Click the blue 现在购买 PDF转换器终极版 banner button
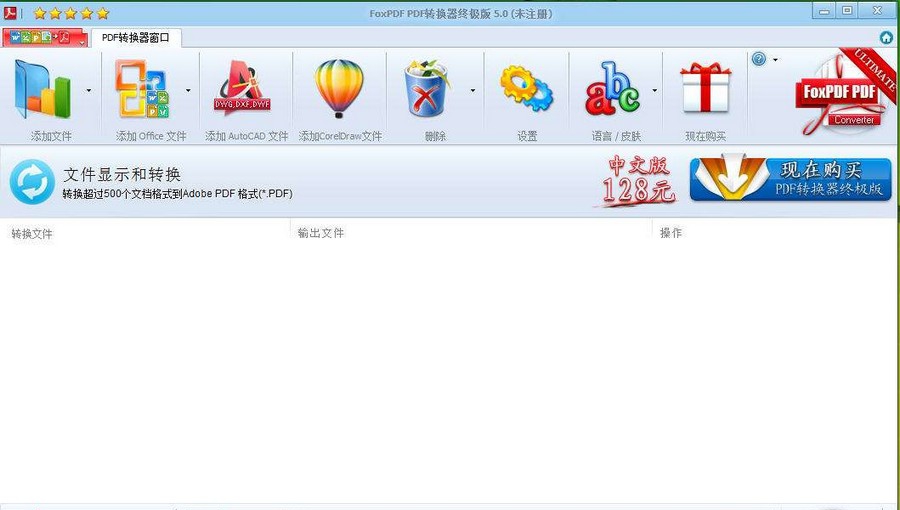 click(x=790, y=179)
